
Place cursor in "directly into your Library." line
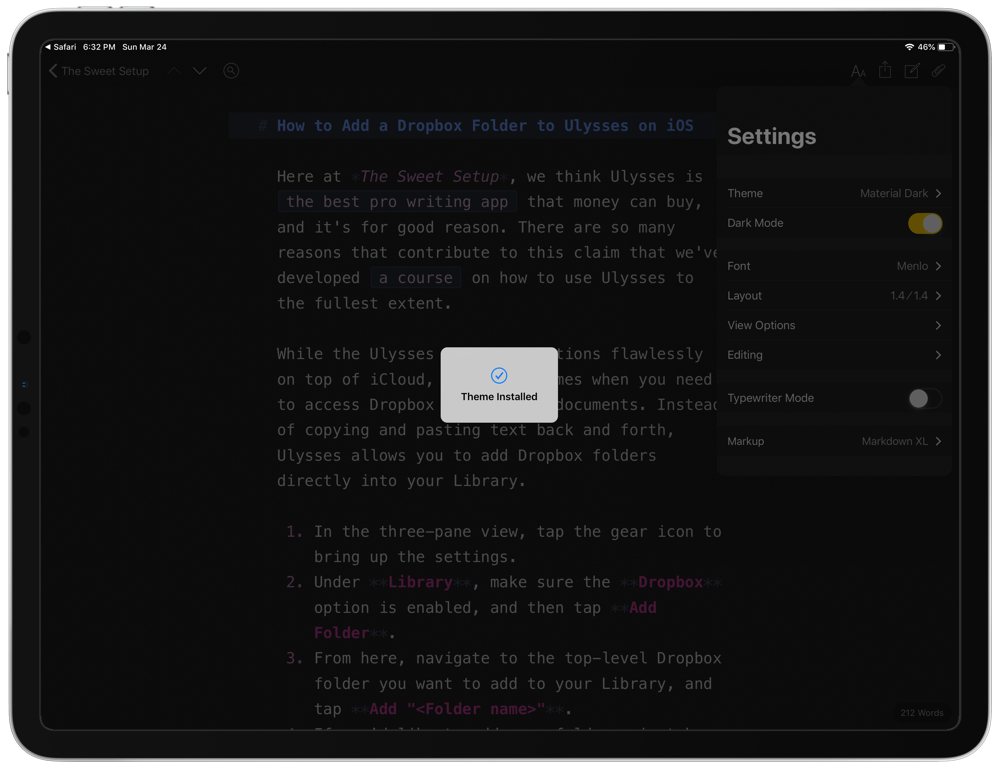point(401,481)
